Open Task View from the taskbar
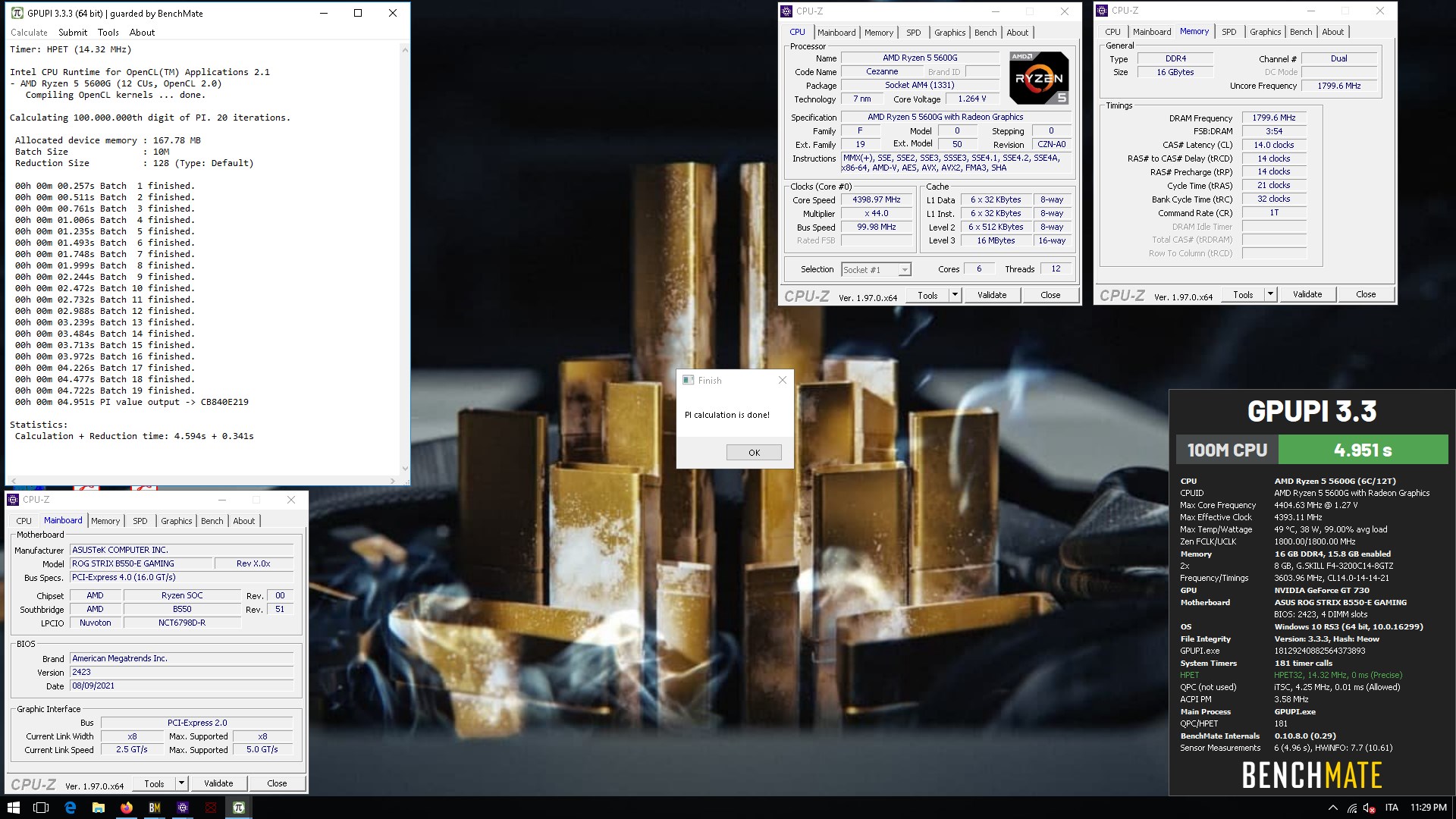 tap(41, 808)
